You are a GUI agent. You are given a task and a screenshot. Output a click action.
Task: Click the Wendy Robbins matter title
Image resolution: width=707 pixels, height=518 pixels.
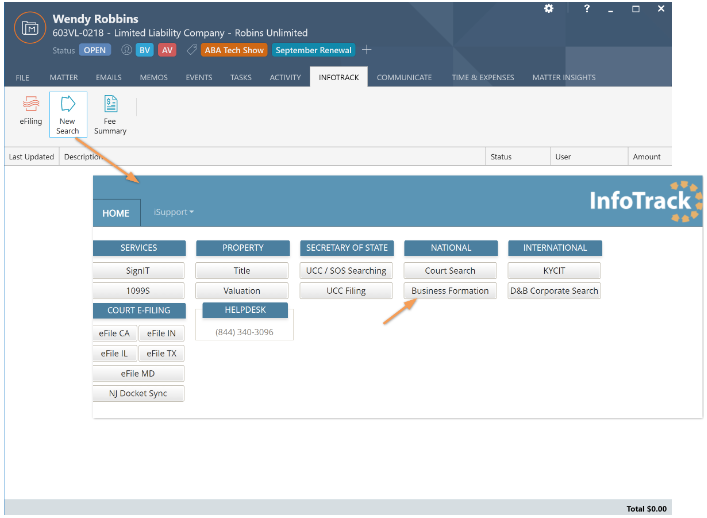95,19
